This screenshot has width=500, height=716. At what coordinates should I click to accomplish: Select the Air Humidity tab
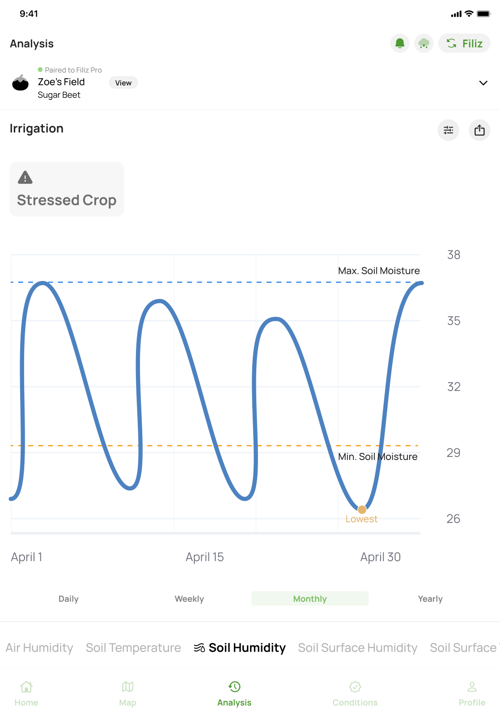39,648
